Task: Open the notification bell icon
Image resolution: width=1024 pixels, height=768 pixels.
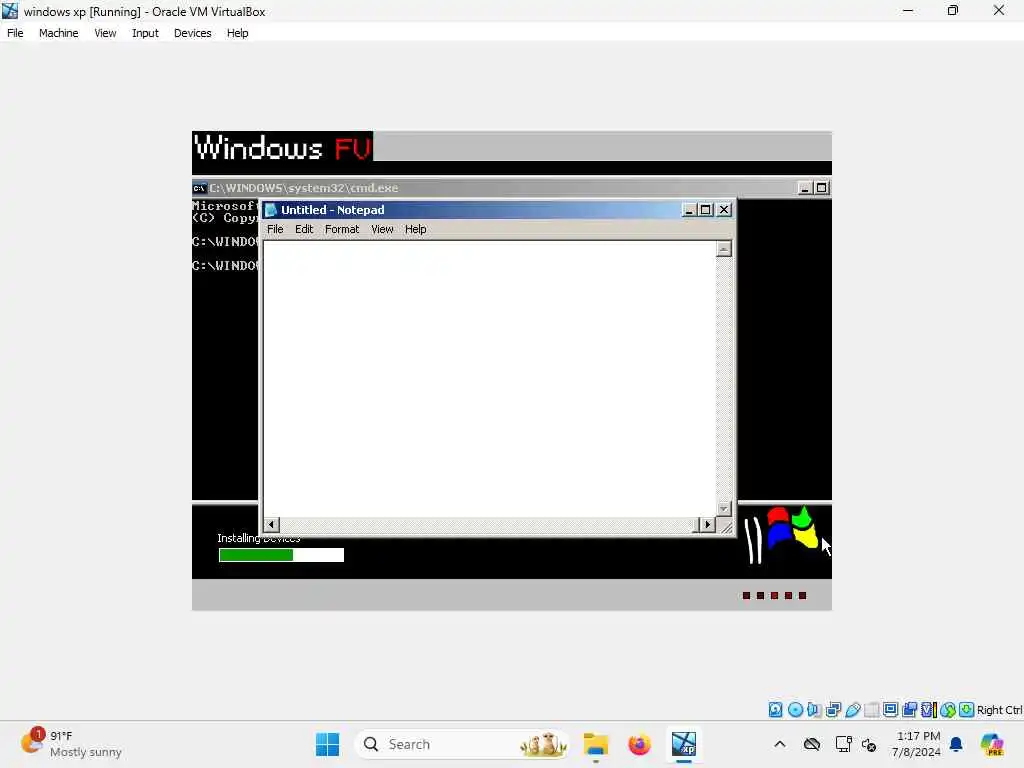Action: (956, 744)
